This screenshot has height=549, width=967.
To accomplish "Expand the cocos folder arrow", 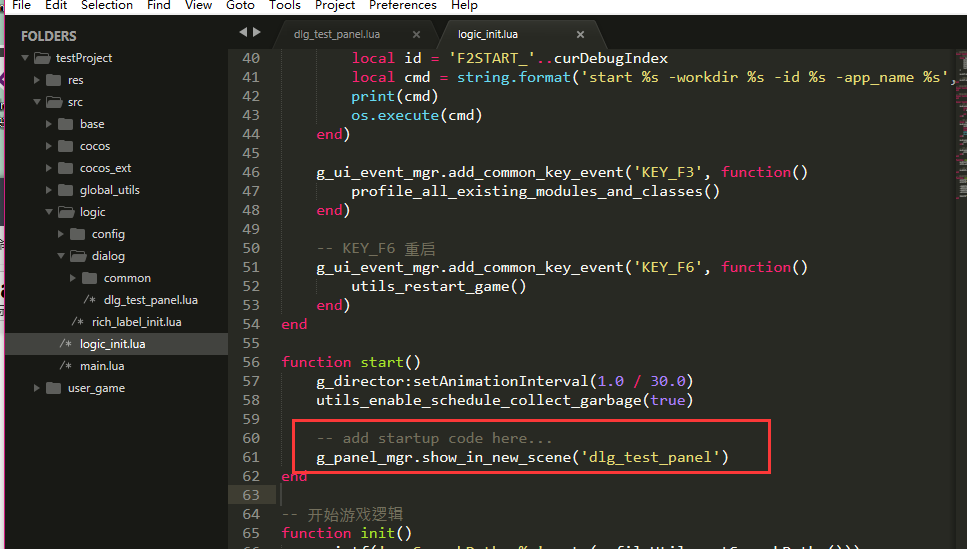I will [x=49, y=146].
